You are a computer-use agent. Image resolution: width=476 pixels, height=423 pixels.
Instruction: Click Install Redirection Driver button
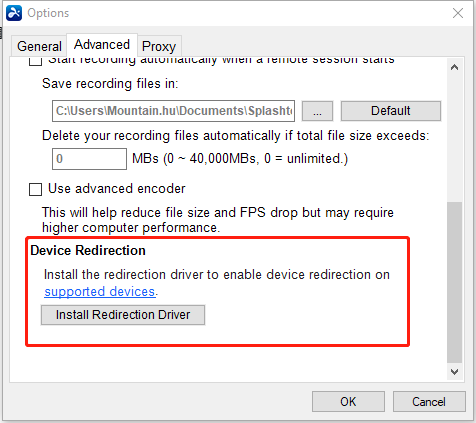coord(123,315)
